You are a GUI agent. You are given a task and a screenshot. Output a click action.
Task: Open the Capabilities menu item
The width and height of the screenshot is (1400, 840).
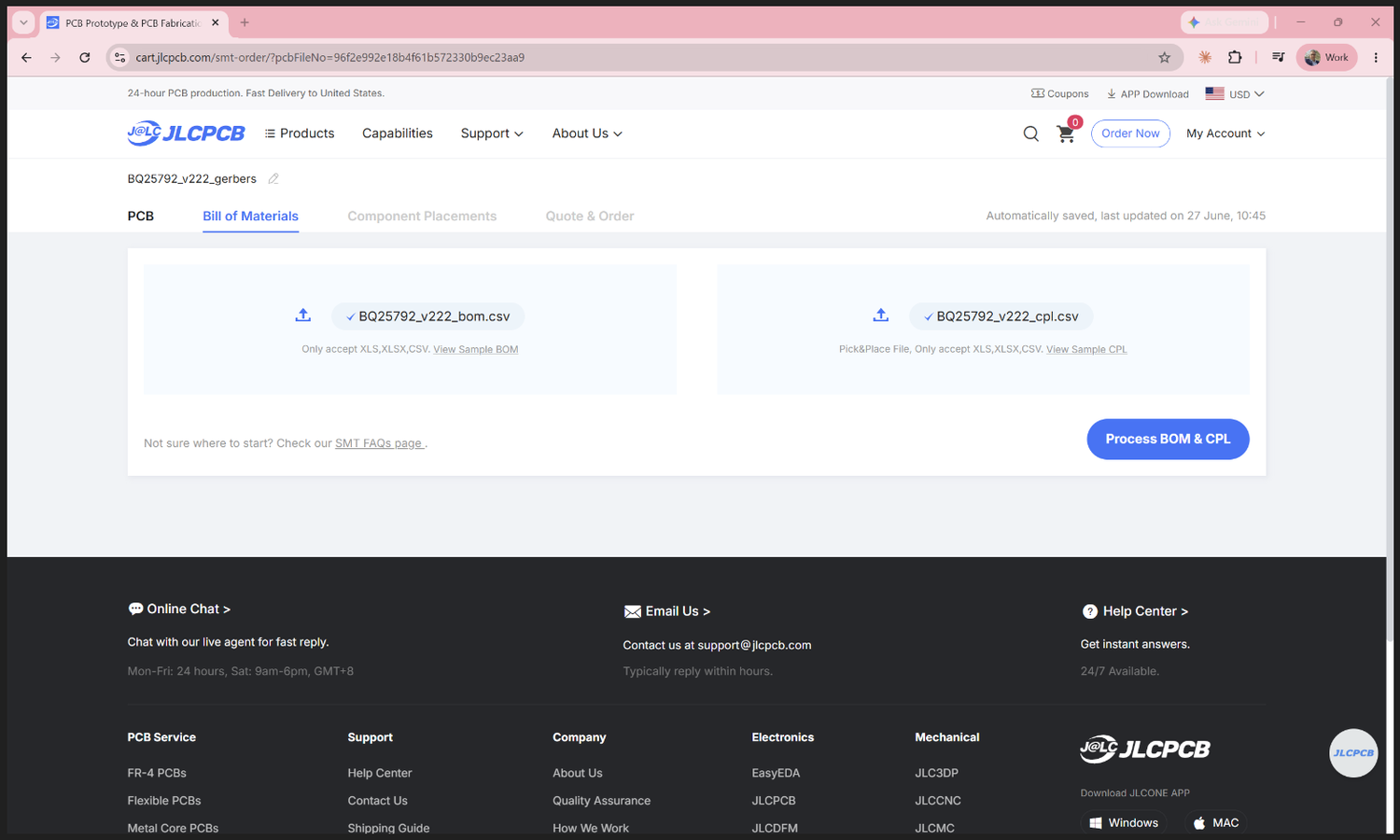pos(398,133)
